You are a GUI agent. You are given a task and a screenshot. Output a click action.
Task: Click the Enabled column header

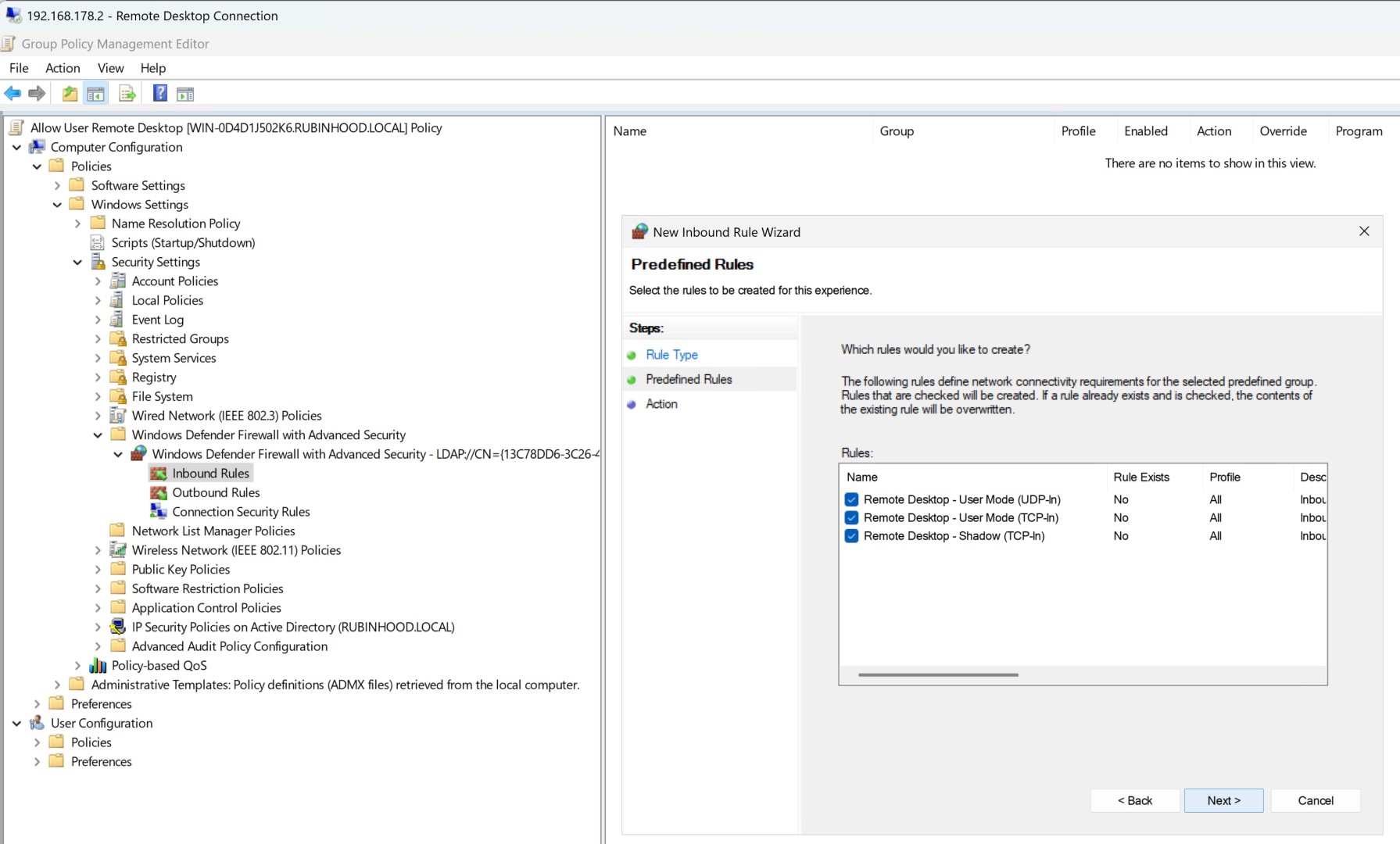pos(1146,131)
